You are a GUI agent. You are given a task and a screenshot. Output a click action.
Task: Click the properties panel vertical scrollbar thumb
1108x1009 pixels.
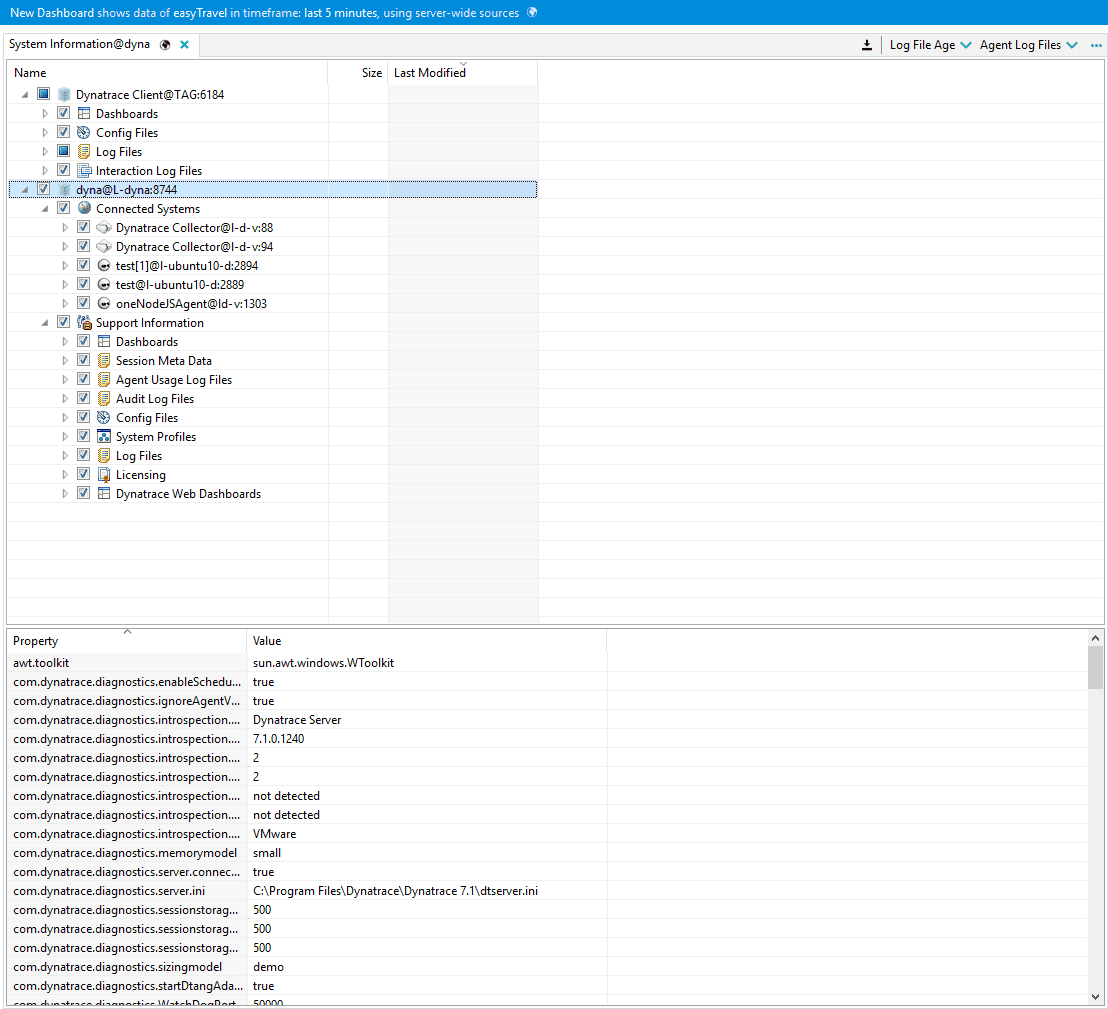pyautogui.click(x=1095, y=667)
